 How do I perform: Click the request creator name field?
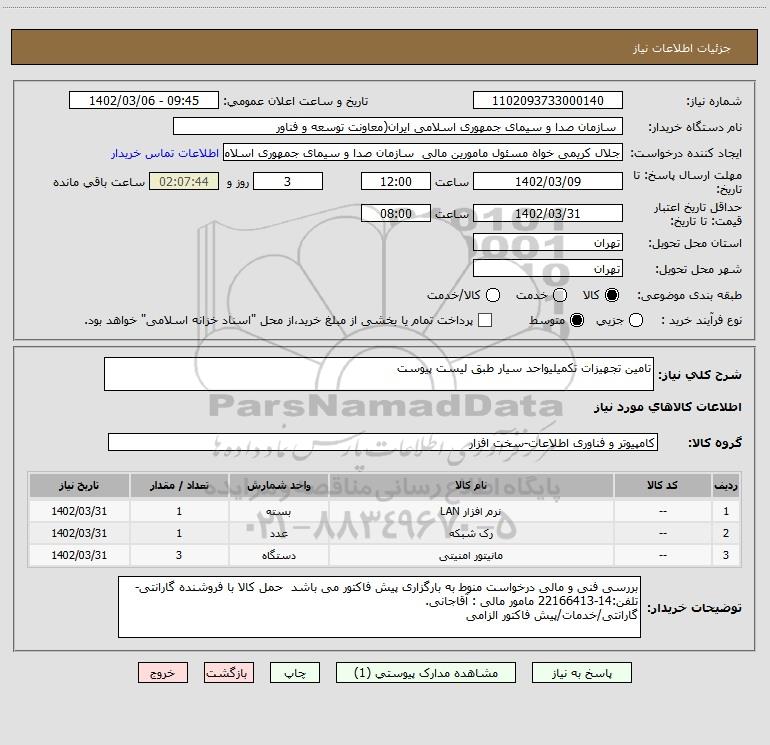(423, 153)
